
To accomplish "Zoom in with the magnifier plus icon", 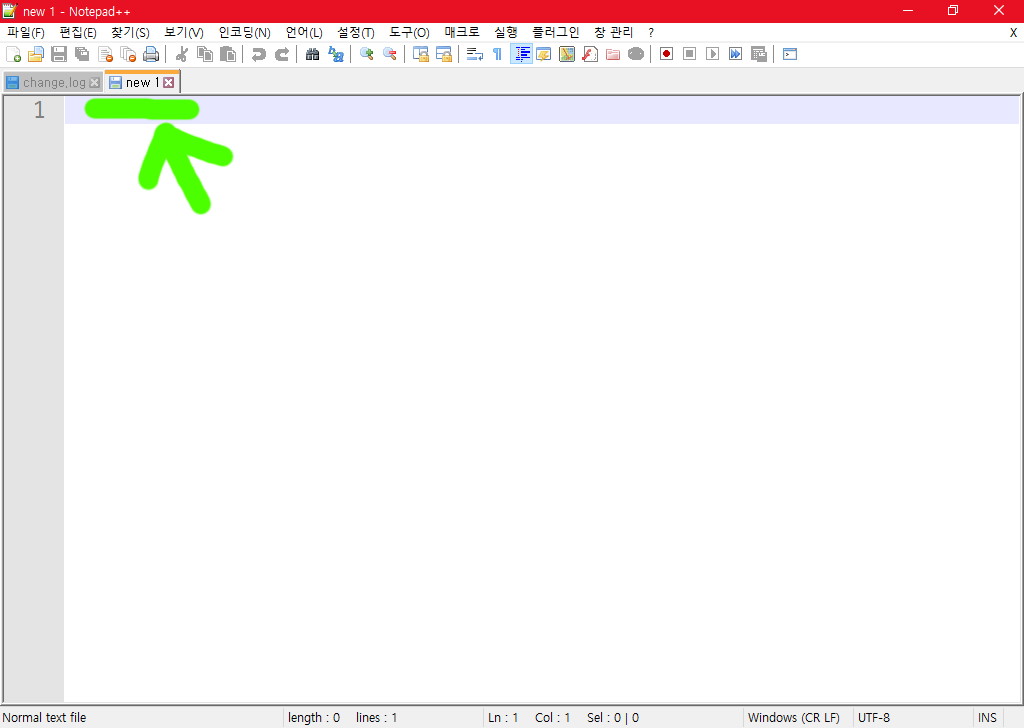I will (366, 54).
